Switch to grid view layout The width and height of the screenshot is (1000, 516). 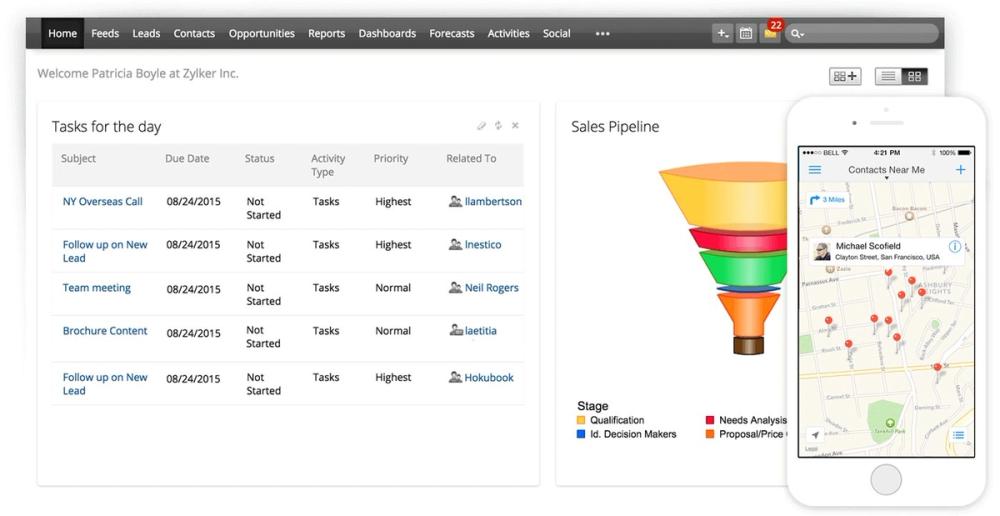pos(915,77)
